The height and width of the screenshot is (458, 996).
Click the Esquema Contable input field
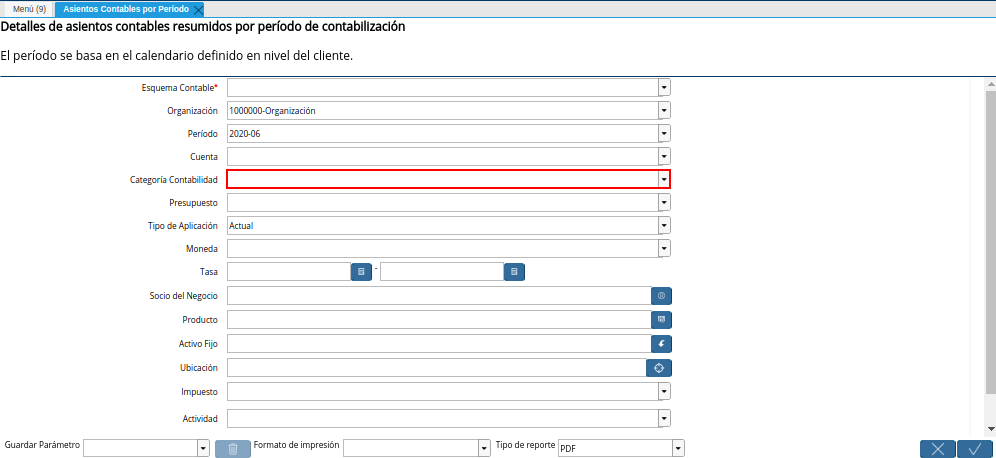point(443,87)
